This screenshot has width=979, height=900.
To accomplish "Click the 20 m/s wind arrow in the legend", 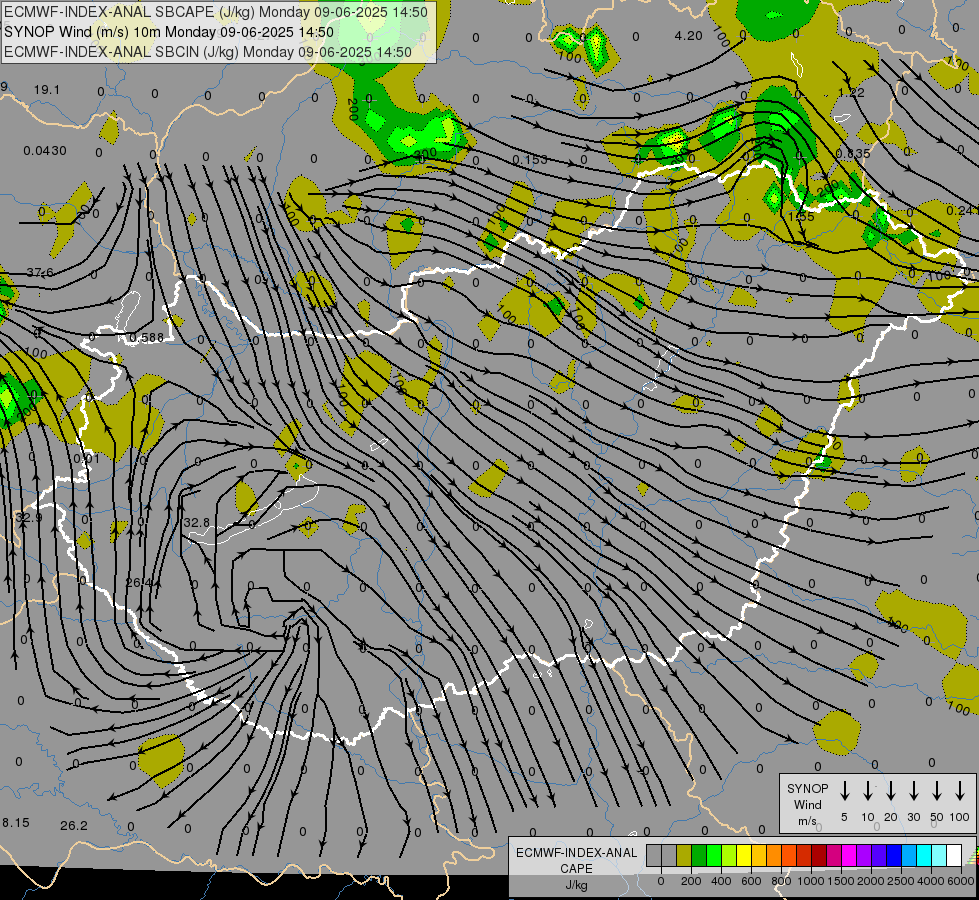I will point(890,791).
